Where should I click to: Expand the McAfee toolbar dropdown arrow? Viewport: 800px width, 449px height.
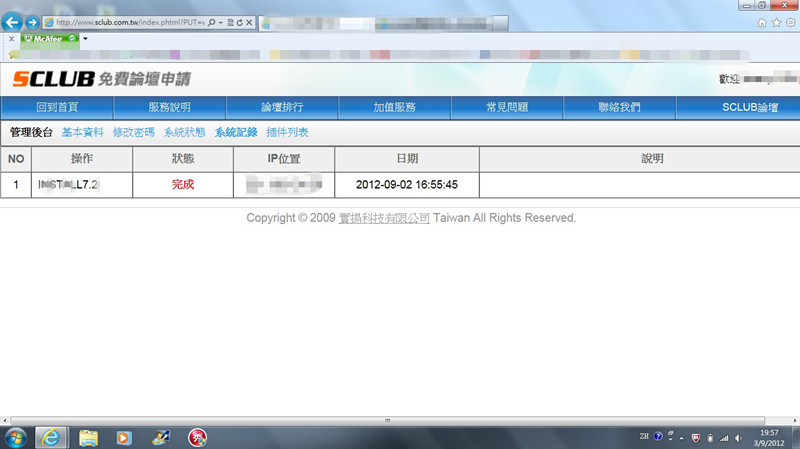[85, 39]
